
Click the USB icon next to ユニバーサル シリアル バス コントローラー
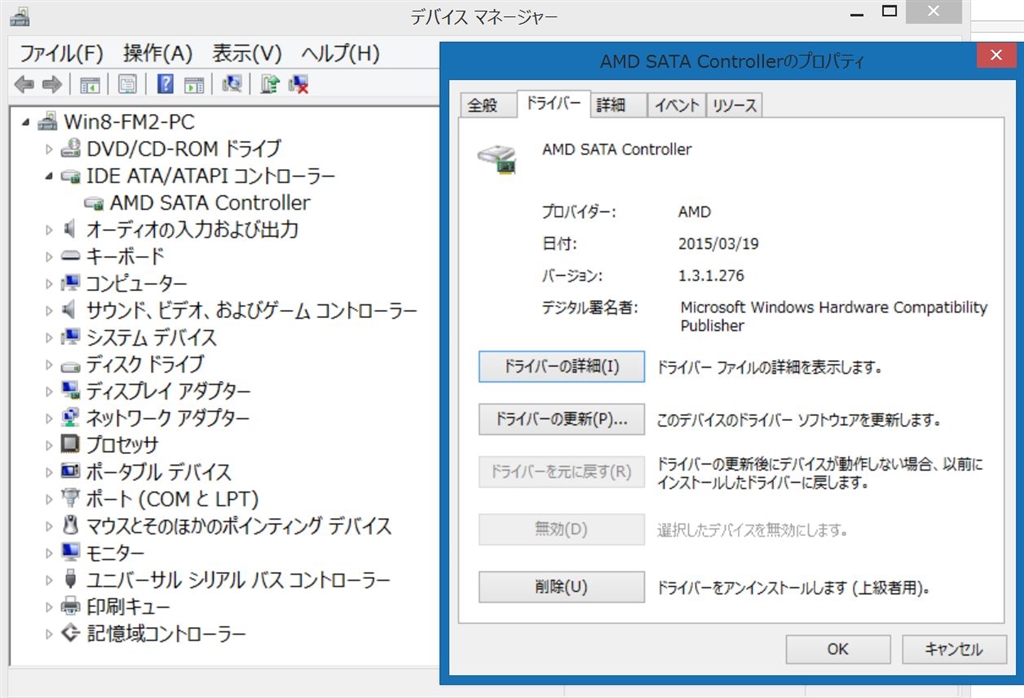(71, 579)
